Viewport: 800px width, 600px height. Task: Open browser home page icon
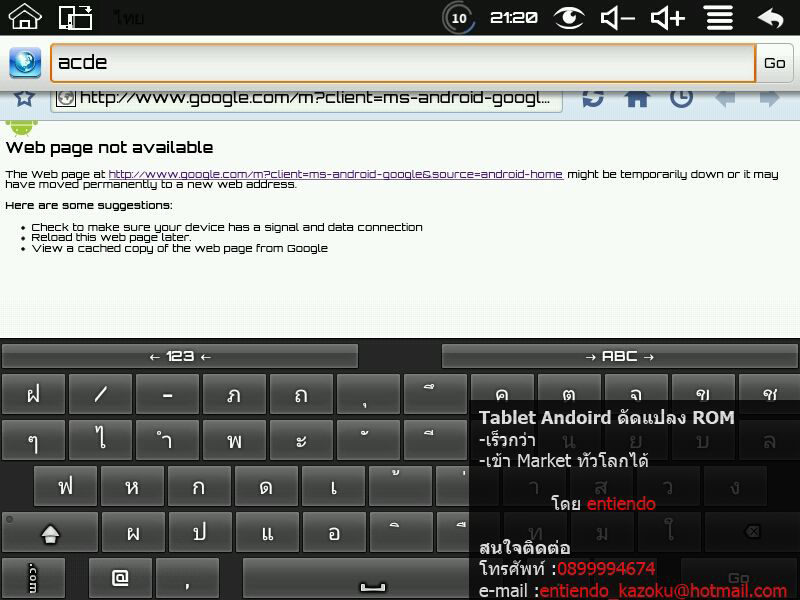click(637, 98)
